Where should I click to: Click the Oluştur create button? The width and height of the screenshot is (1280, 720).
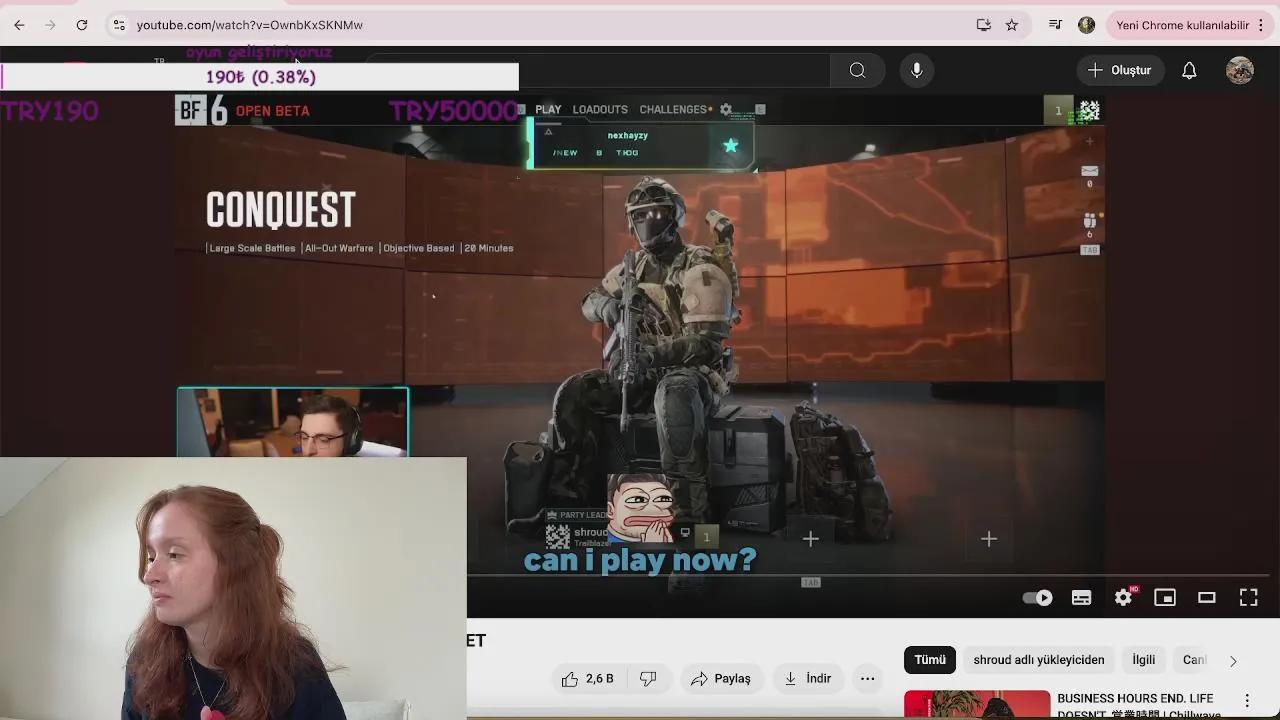[1120, 70]
